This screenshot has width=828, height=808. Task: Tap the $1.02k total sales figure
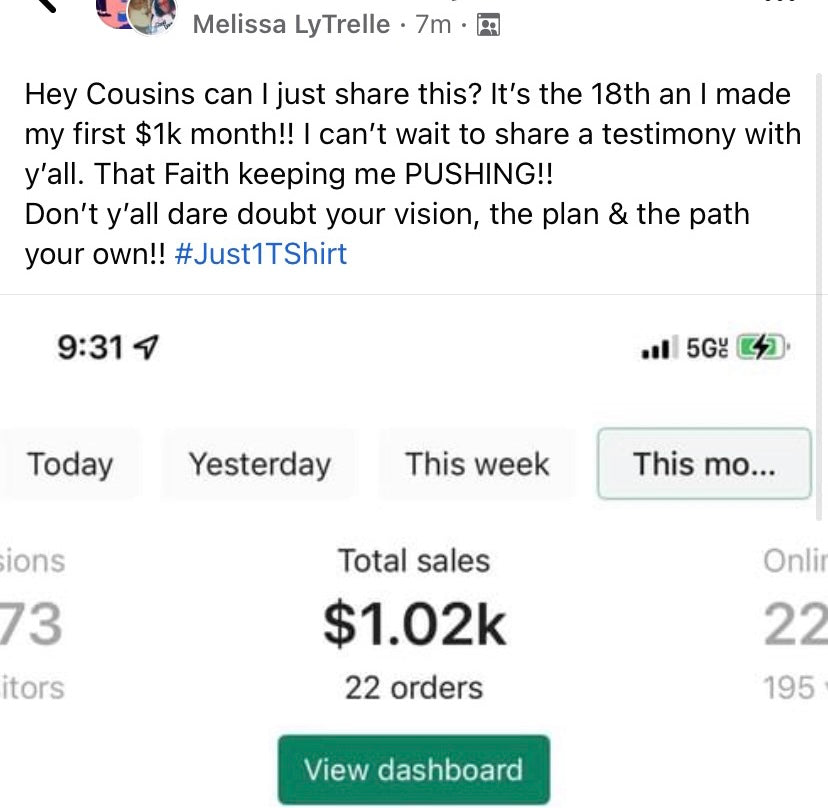414,624
